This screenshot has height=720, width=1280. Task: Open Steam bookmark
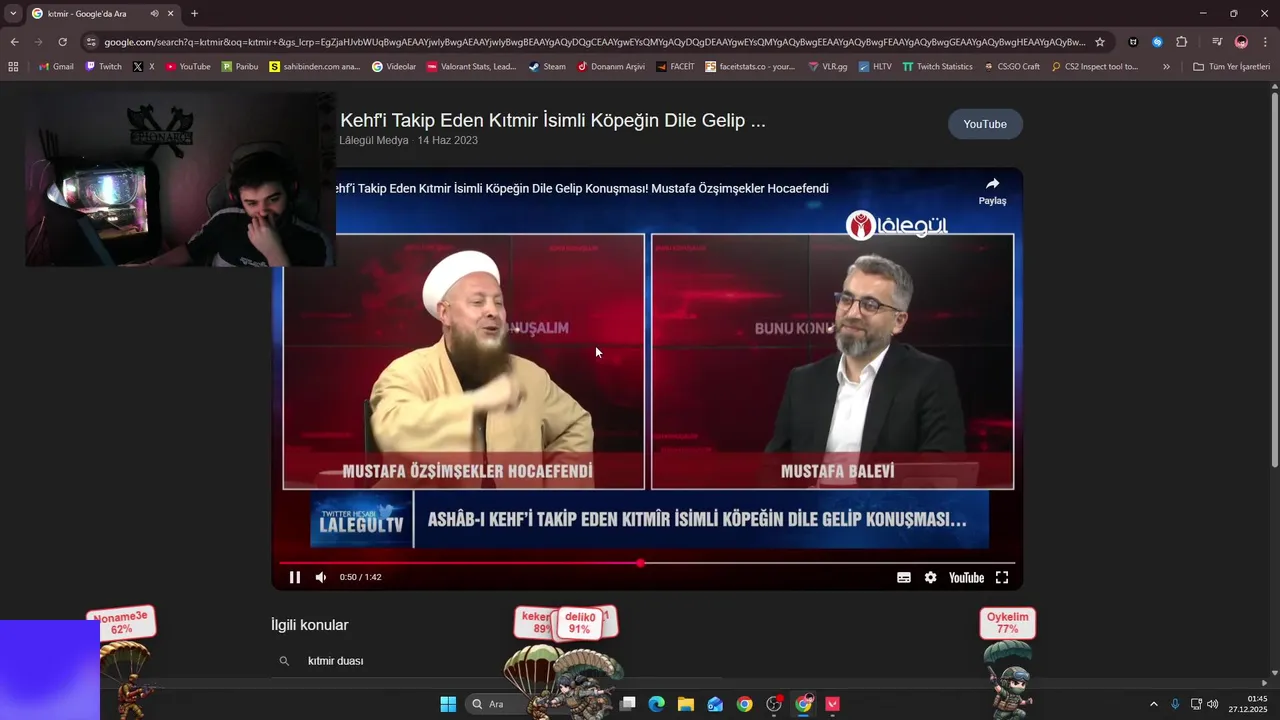pos(547,67)
